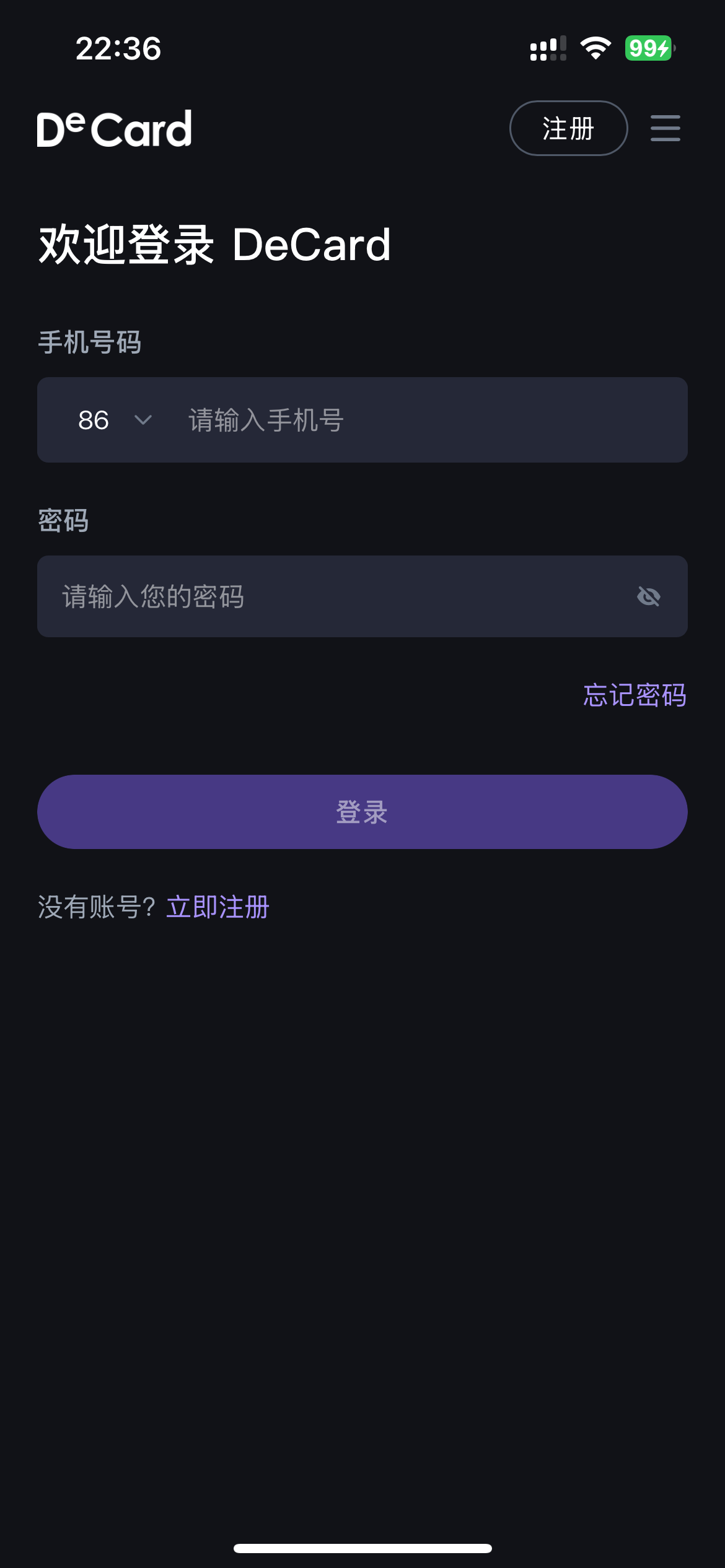Click the 没有账号? text
The image size is (725, 1568).
click(97, 907)
